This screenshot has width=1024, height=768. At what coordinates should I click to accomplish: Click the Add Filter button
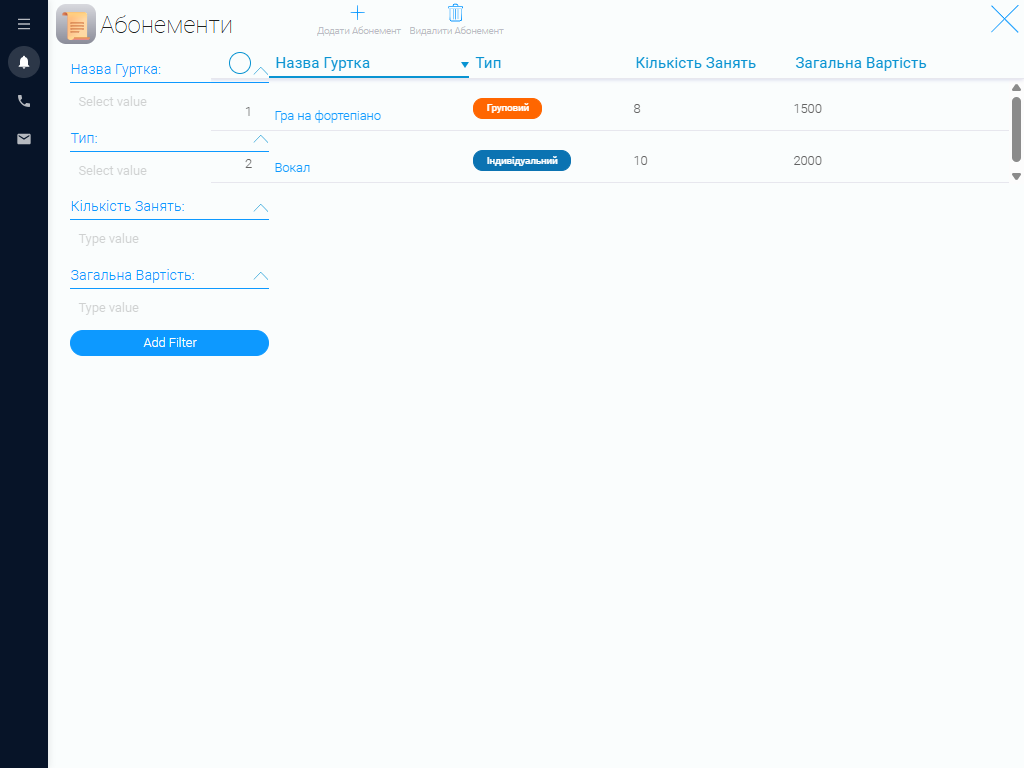tap(169, 343)
